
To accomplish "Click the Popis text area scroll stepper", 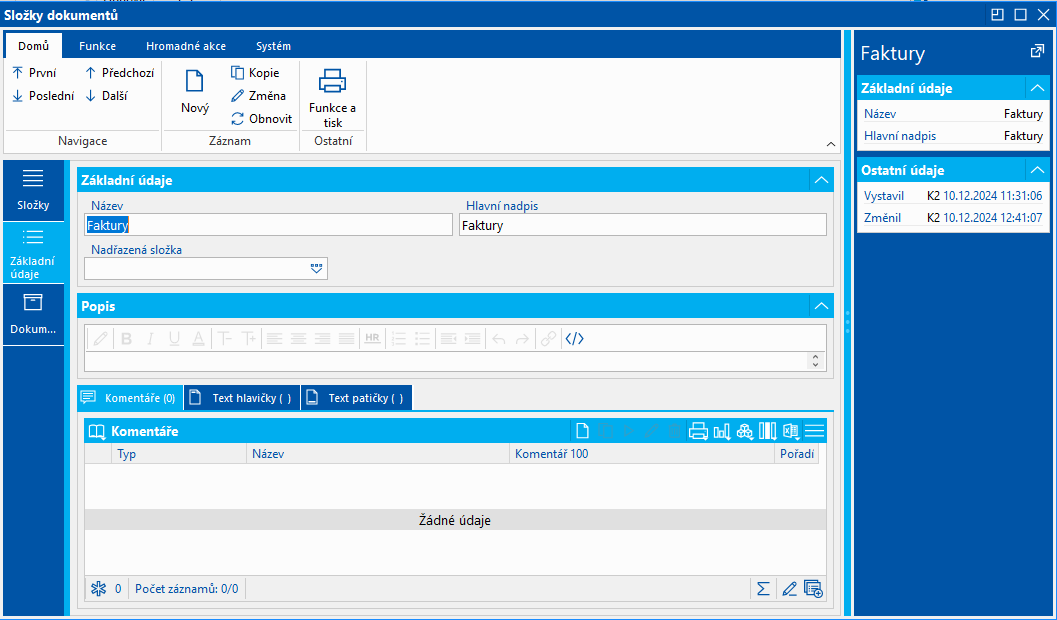I will 816,361.
